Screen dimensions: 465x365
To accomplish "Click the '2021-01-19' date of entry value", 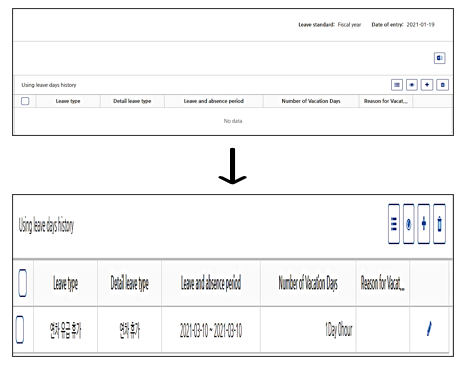I will point(420,25).
